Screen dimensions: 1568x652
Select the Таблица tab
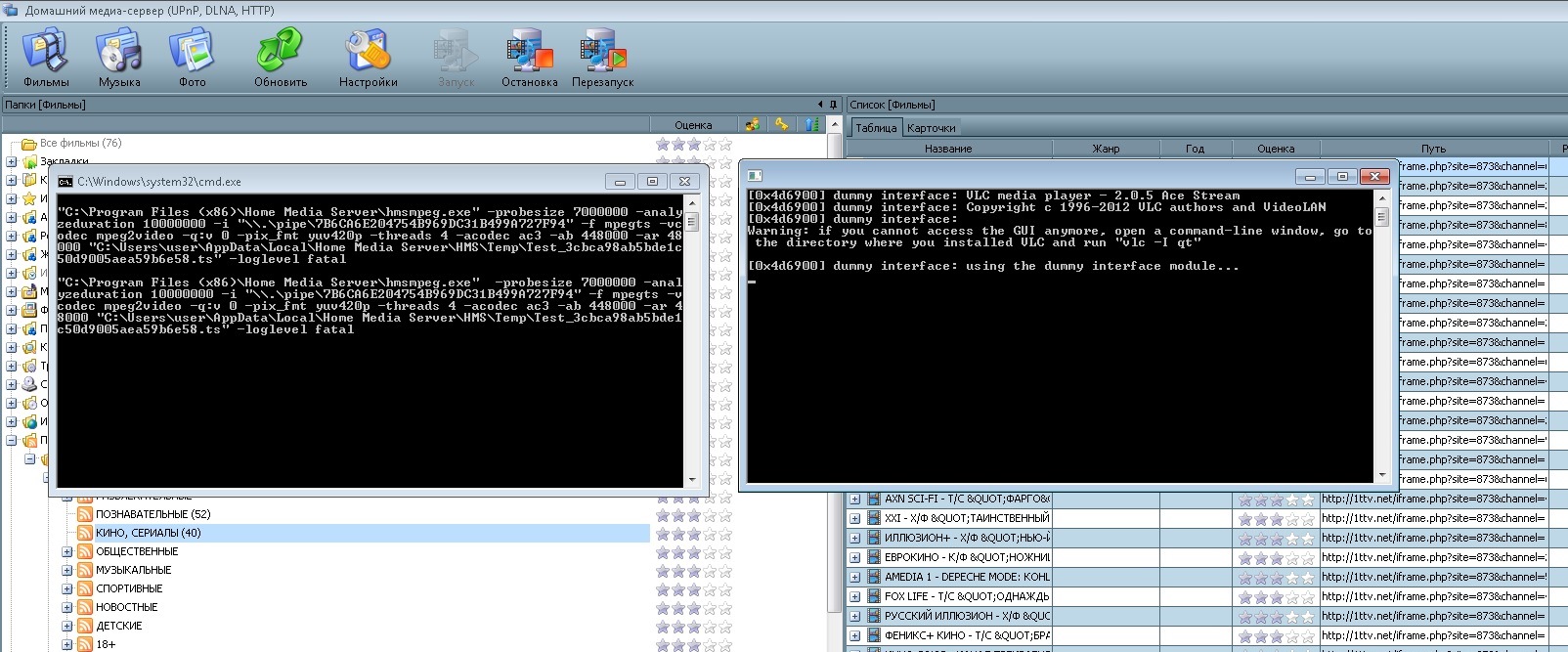[876, 128]
